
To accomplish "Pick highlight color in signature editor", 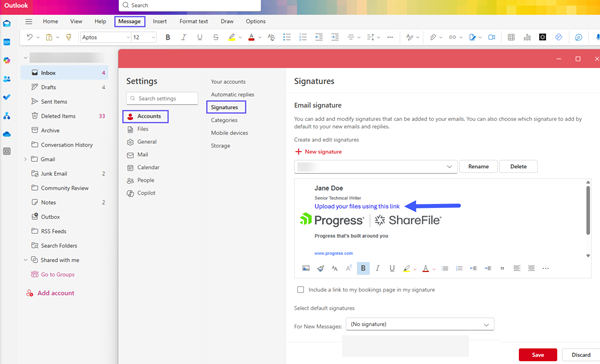I will point(406,268).
